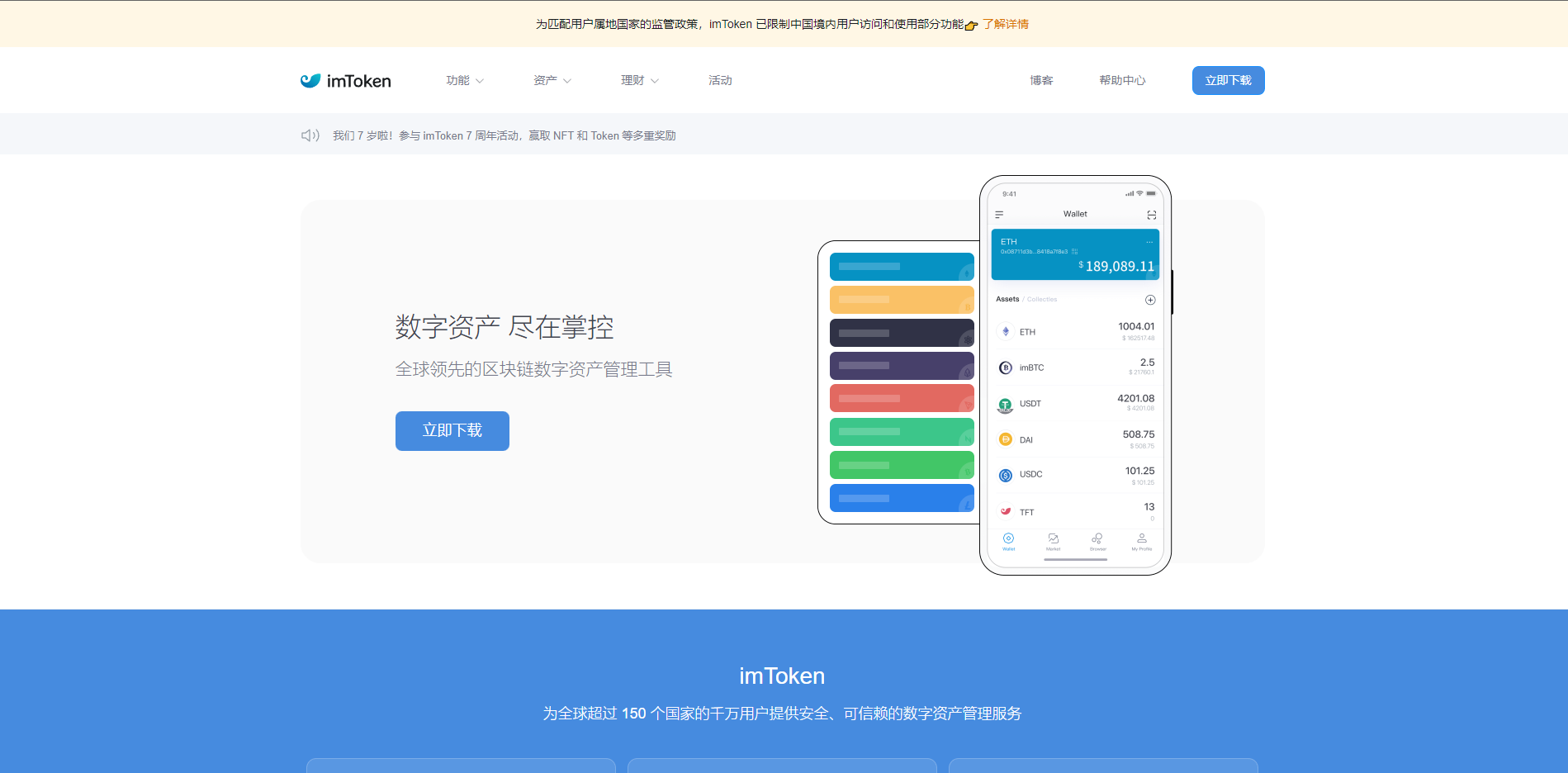Click the purple wallet card

click(x=902, y=366)
